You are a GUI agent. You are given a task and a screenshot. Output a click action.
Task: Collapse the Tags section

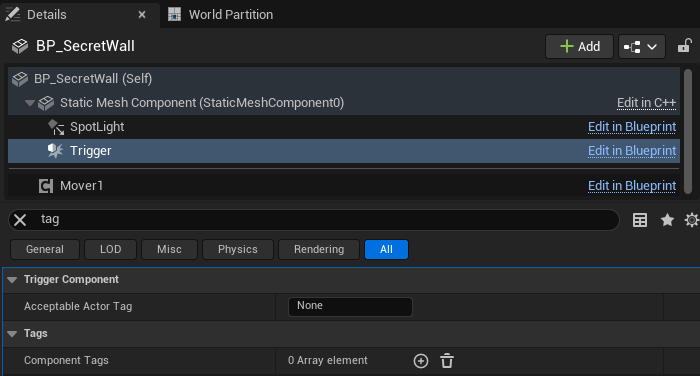coord(12,334)
